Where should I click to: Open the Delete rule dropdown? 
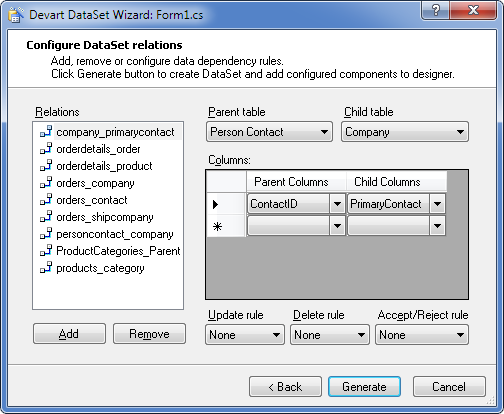(x=330, y=335)
